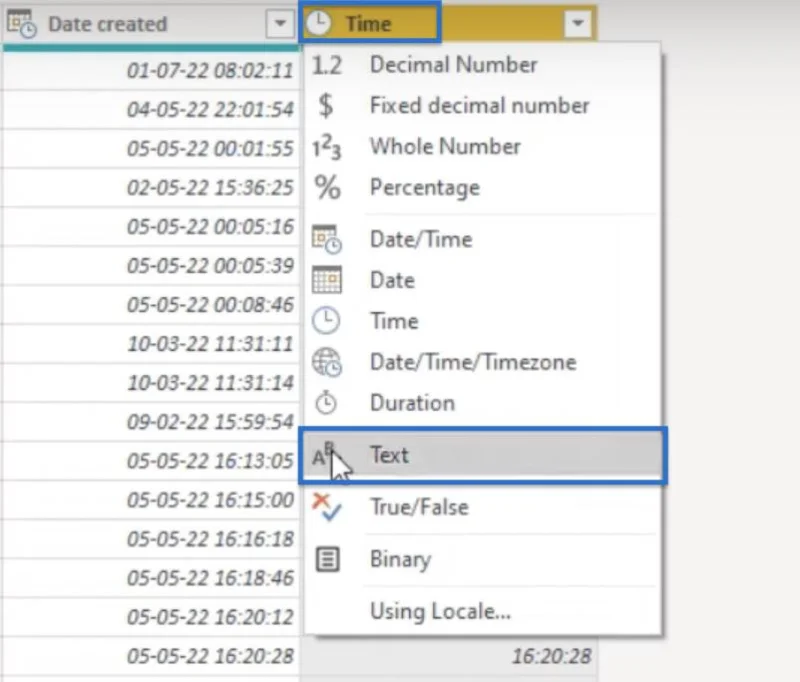
Task: Select cell 05-05-22 16:20:12
Action: click(x=151, y=617)
